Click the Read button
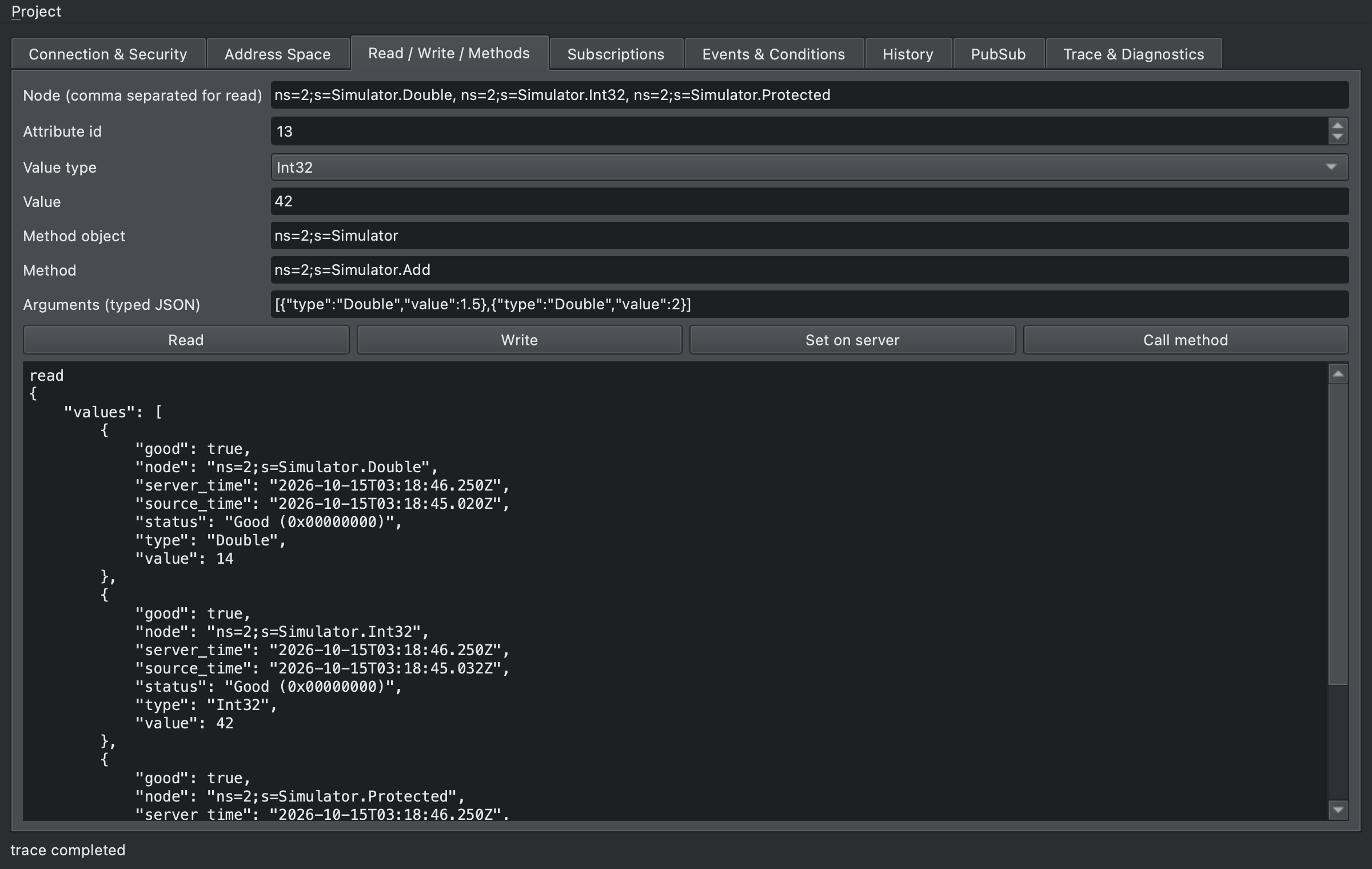1372x869 pixels. click(186, 340)
